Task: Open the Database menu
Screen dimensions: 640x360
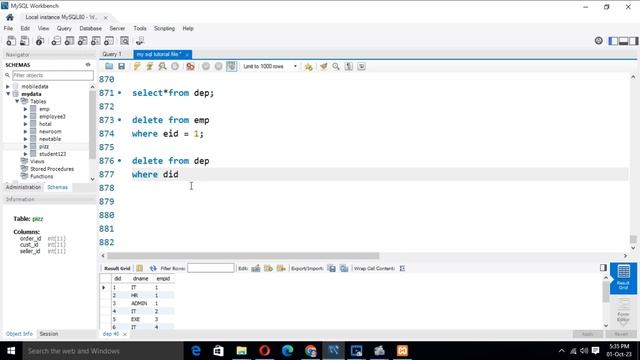Action: coord(91,28)
